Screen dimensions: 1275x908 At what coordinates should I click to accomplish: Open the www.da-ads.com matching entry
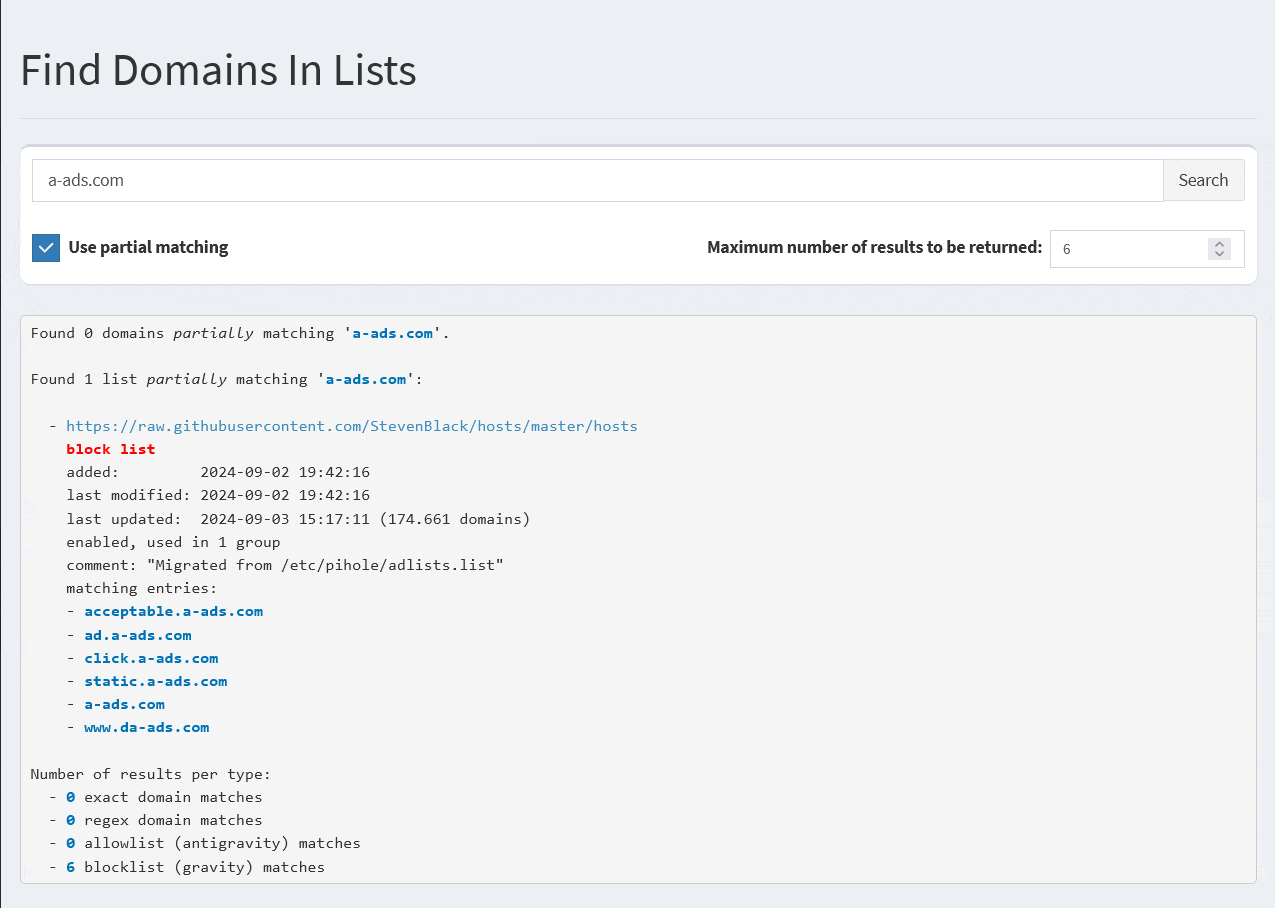pyautogui.click(x=146, y=727)
